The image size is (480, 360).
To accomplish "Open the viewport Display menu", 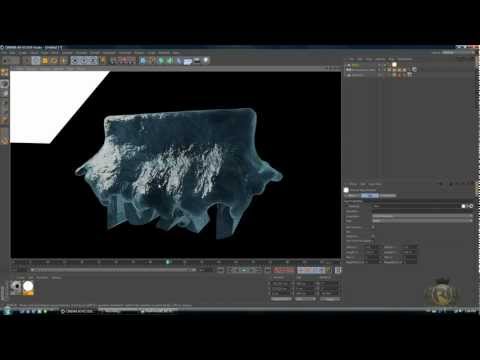I will pos(46,68).
